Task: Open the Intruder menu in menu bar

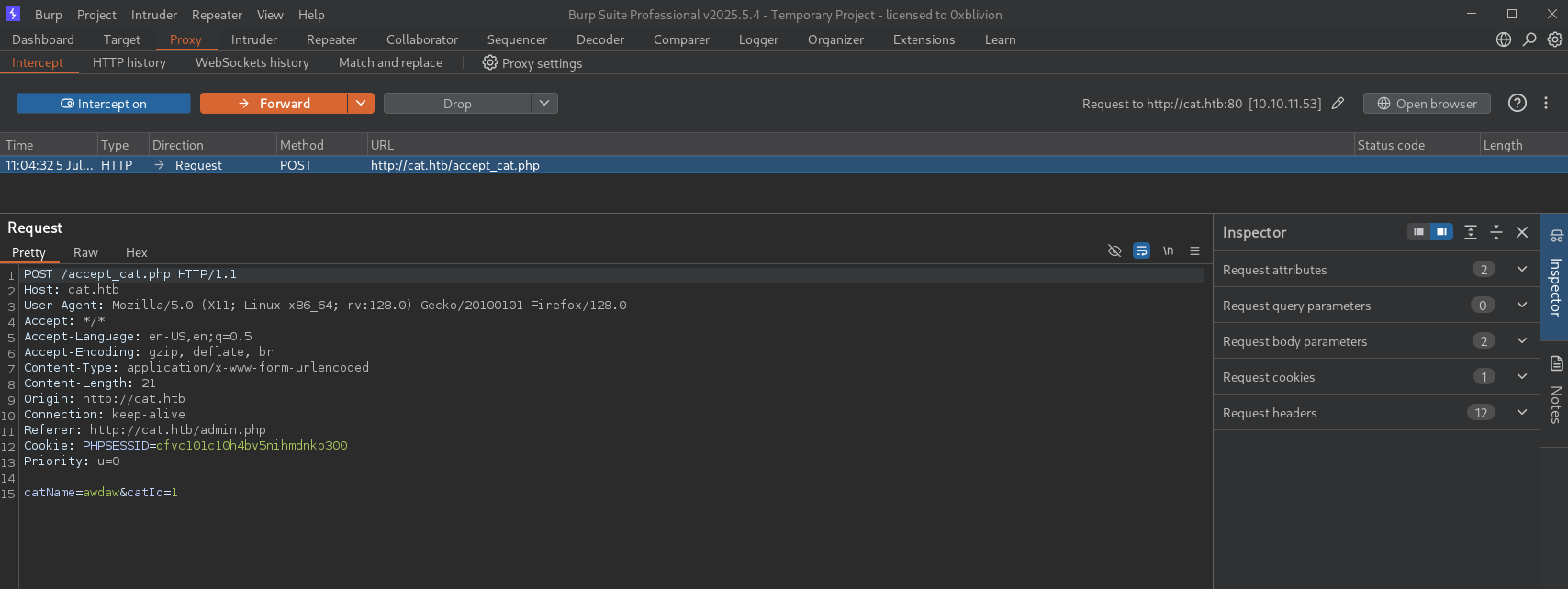Action: point(154,15)
